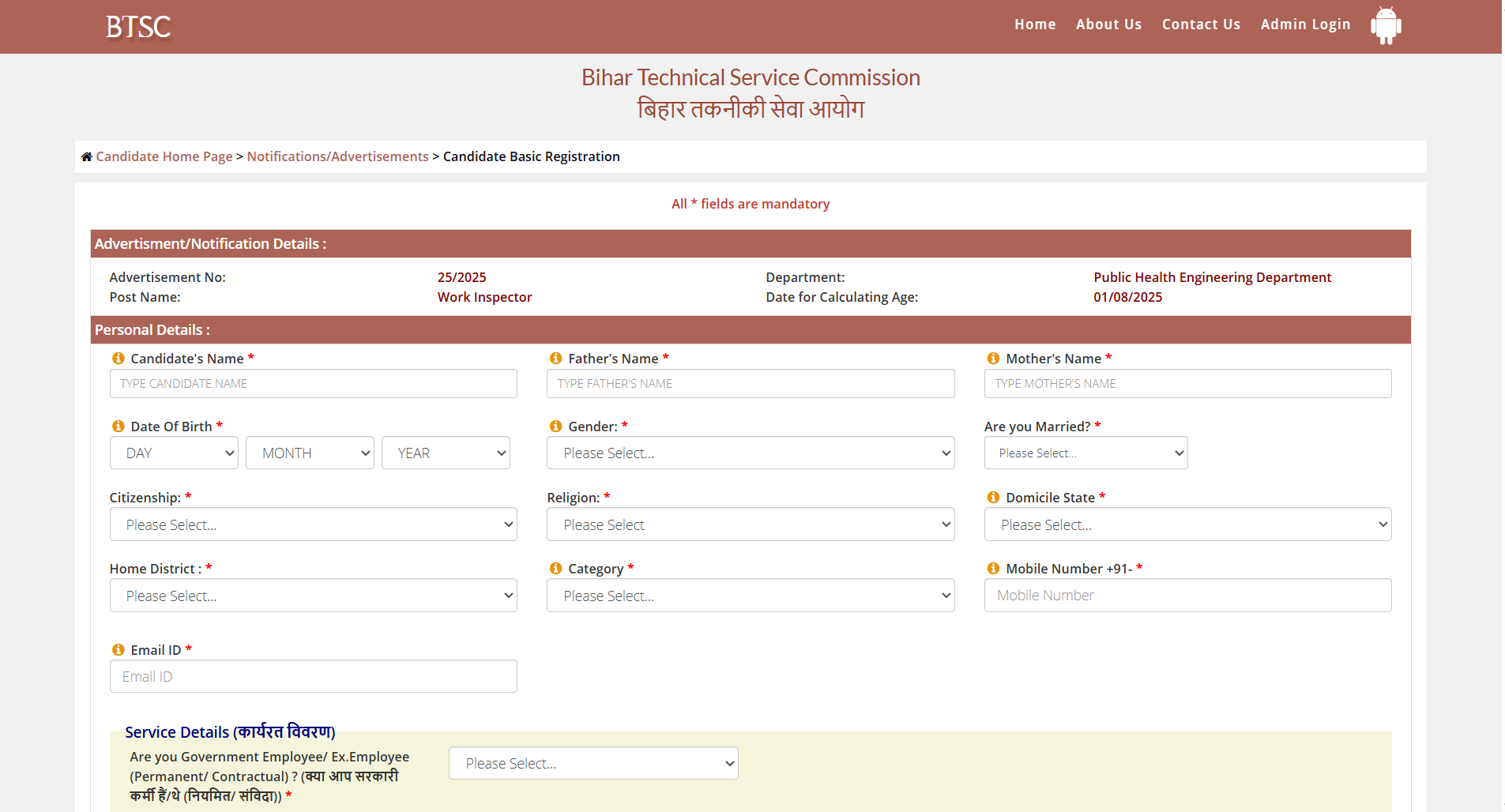1505x812 pixels.
Task: Open the Government Employee dropdown
Action: (593, 764)
